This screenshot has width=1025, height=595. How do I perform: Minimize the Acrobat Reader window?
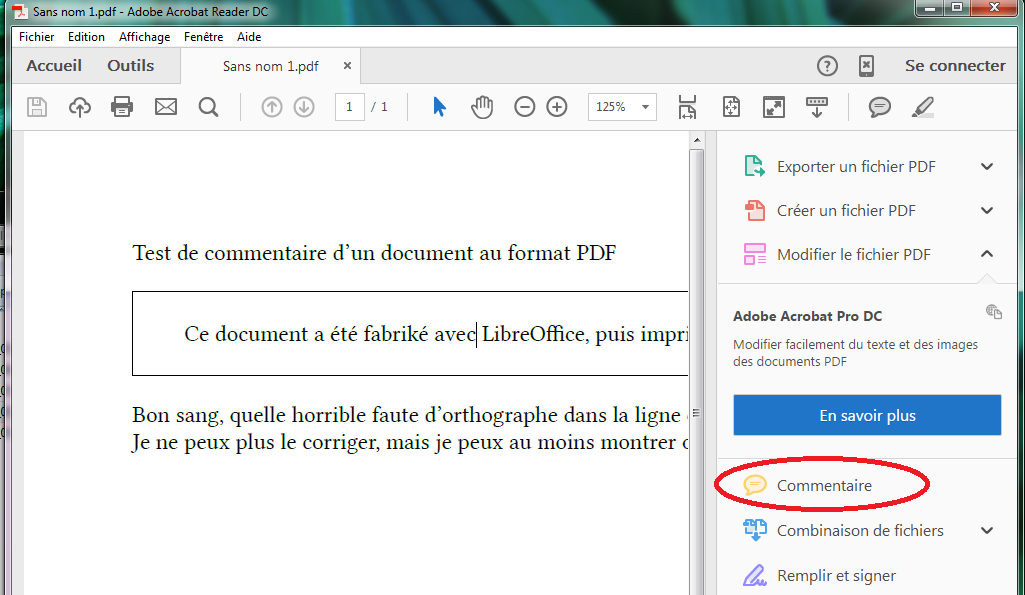[x=930, y=8]
